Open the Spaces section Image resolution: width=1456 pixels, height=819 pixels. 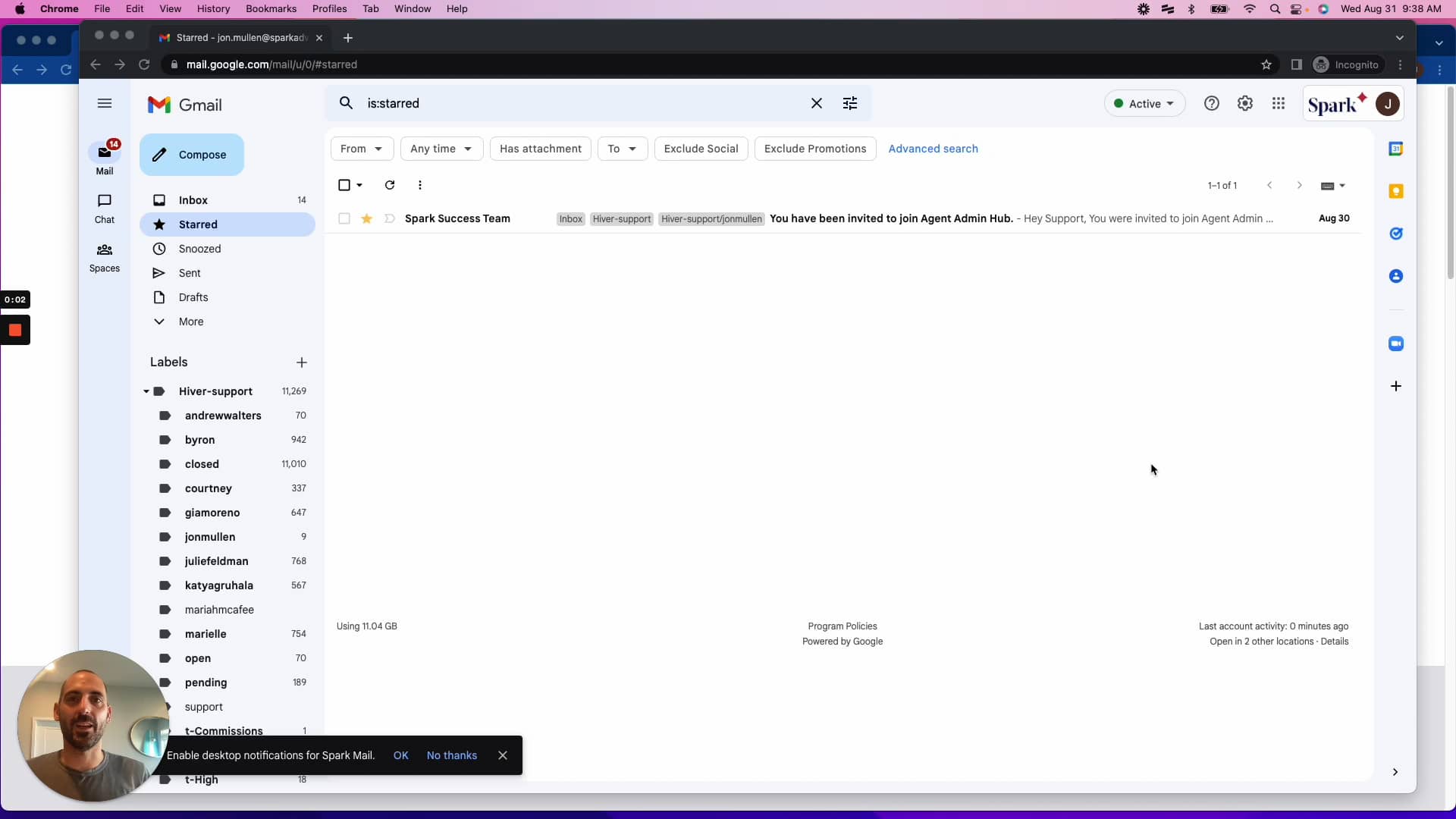[105, 258]
